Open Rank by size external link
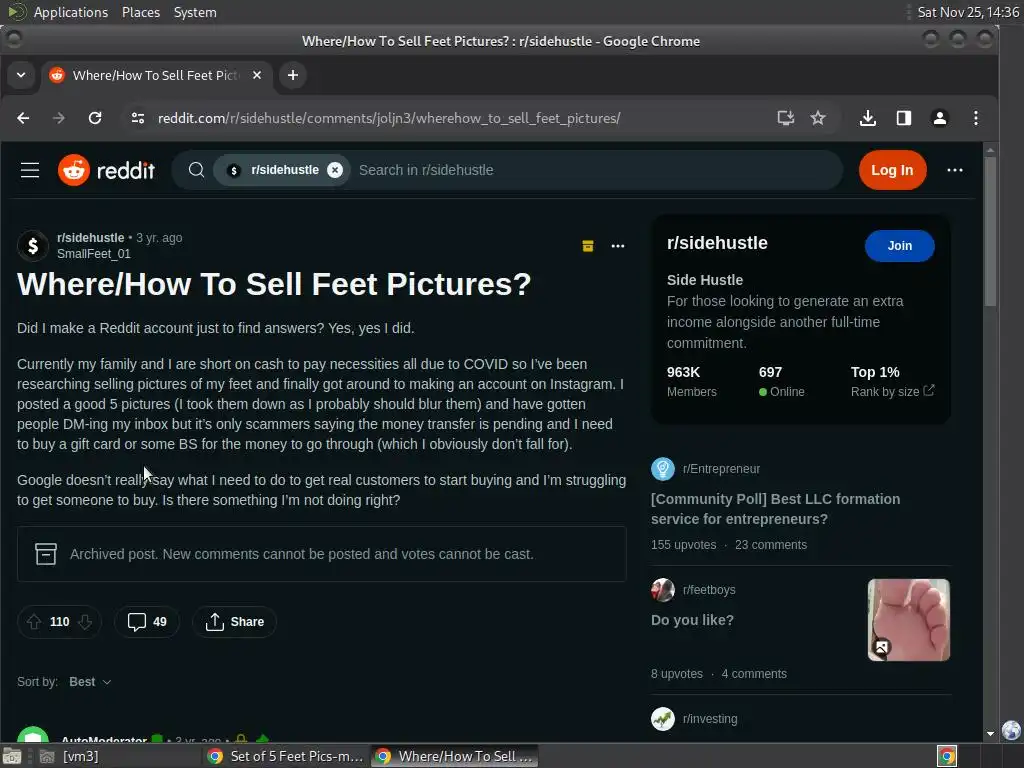This screenshot has width=1024, height=768. click(x=892, y=391)
